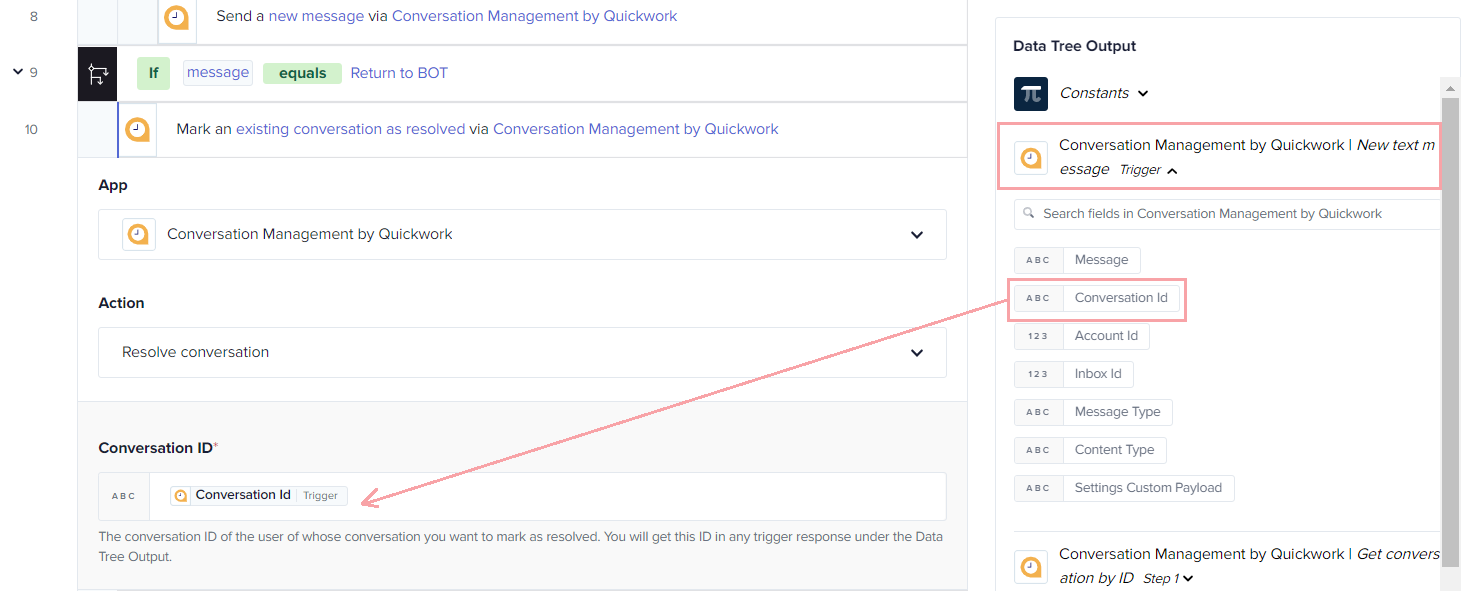The height and width of the screenshot is (591, 1477).
Task: Click the Data Tree Output heading
Action: click(1074, 46)
